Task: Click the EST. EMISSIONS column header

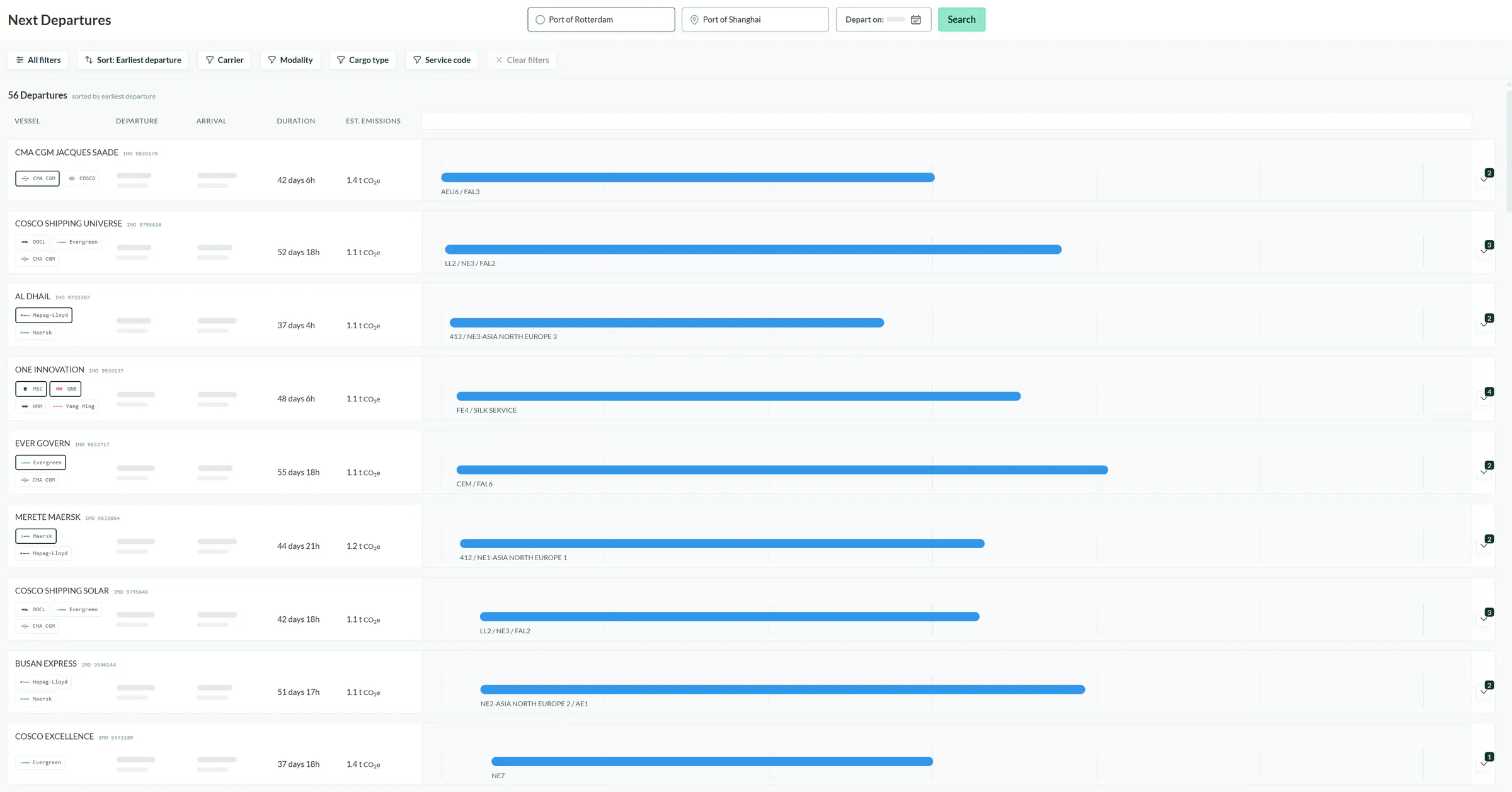Action: (373, 121)
